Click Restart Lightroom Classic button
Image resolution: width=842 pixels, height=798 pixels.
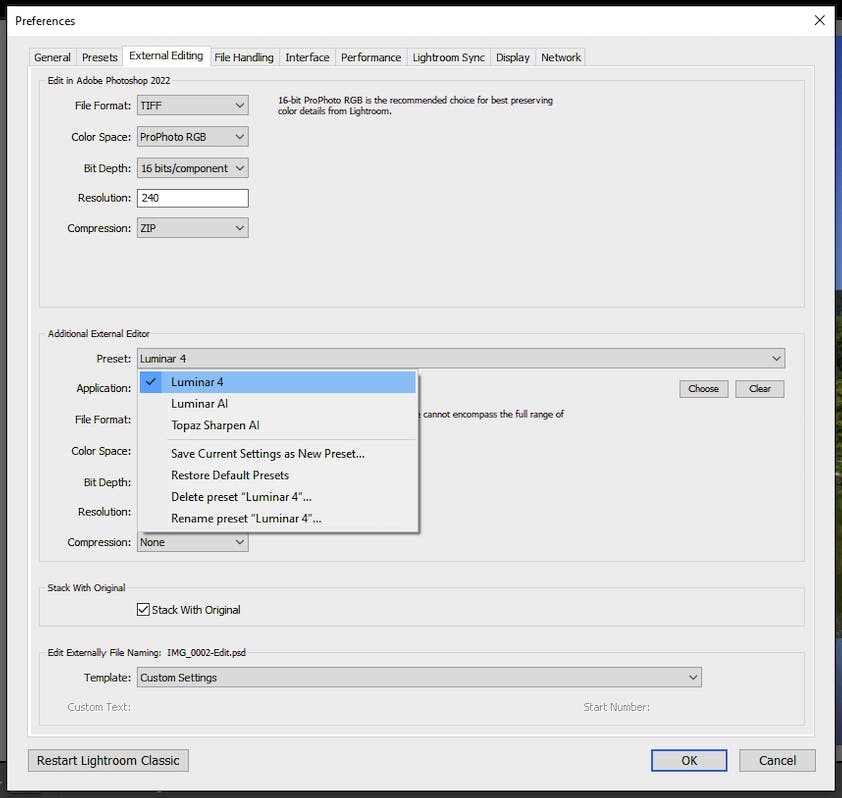coord(108,760)
